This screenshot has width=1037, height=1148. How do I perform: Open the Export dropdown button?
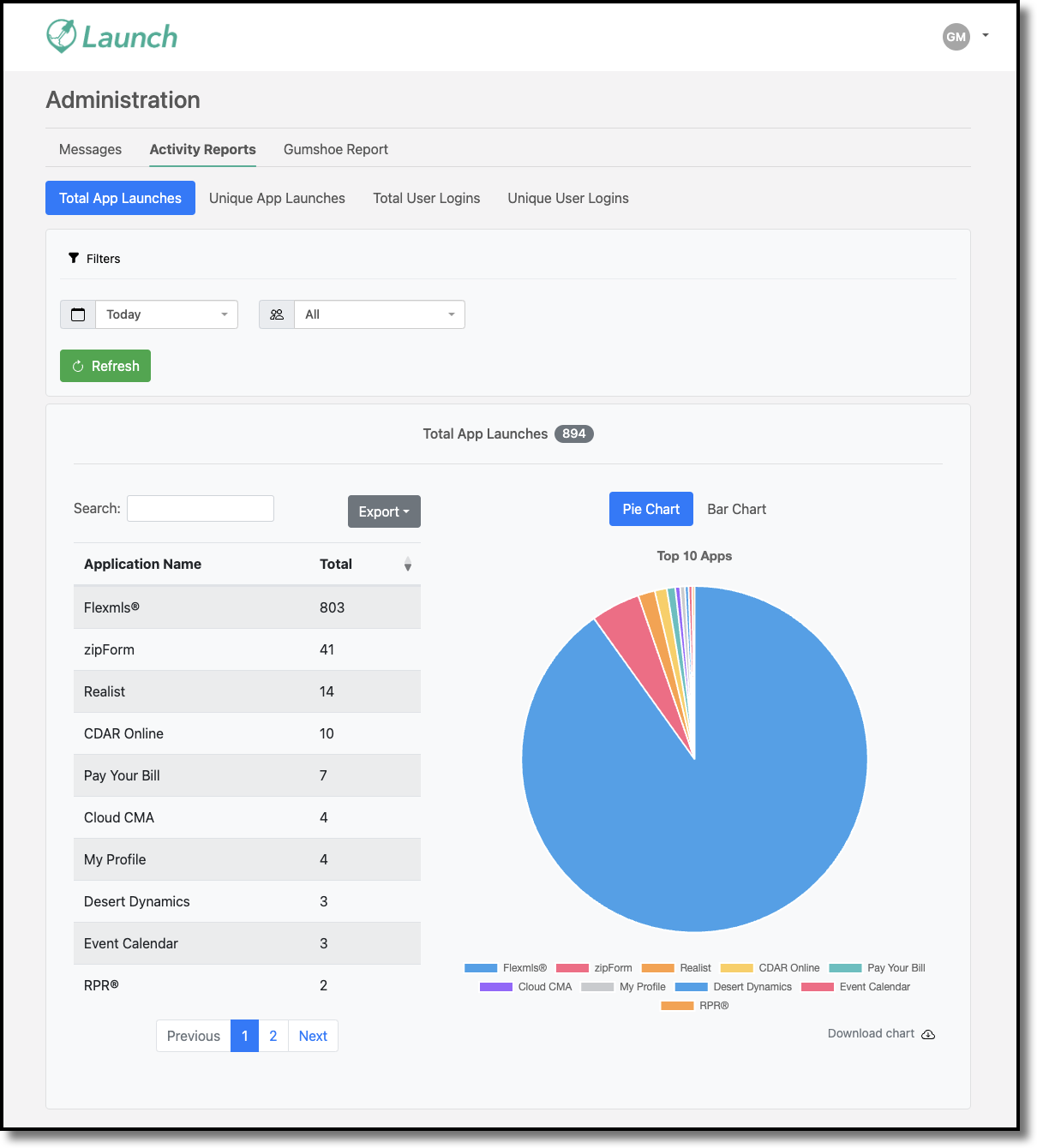tap(384, 511)
